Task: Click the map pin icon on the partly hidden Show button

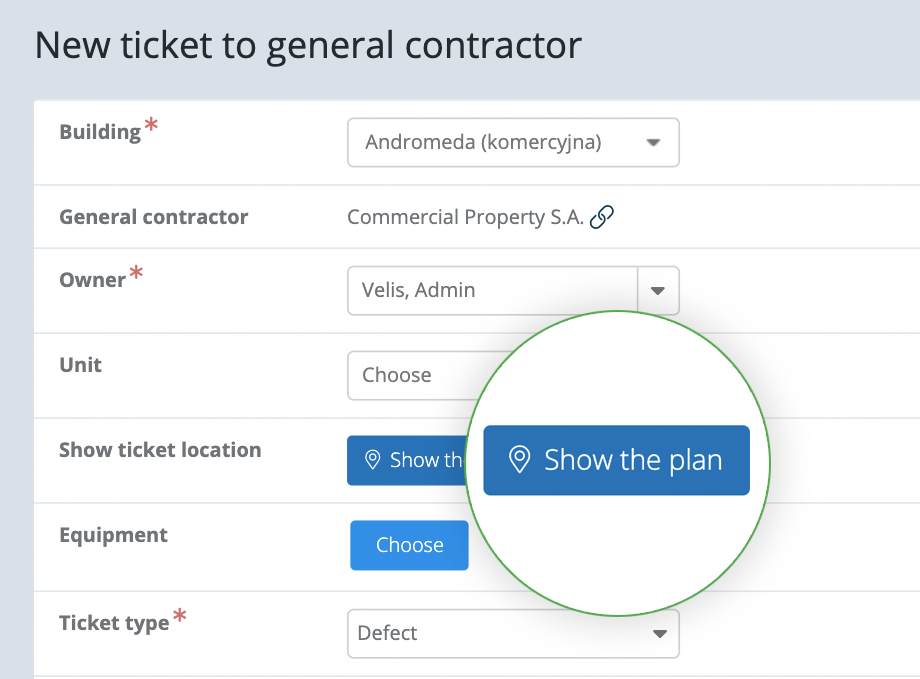Action: click(x=373, y=460)
